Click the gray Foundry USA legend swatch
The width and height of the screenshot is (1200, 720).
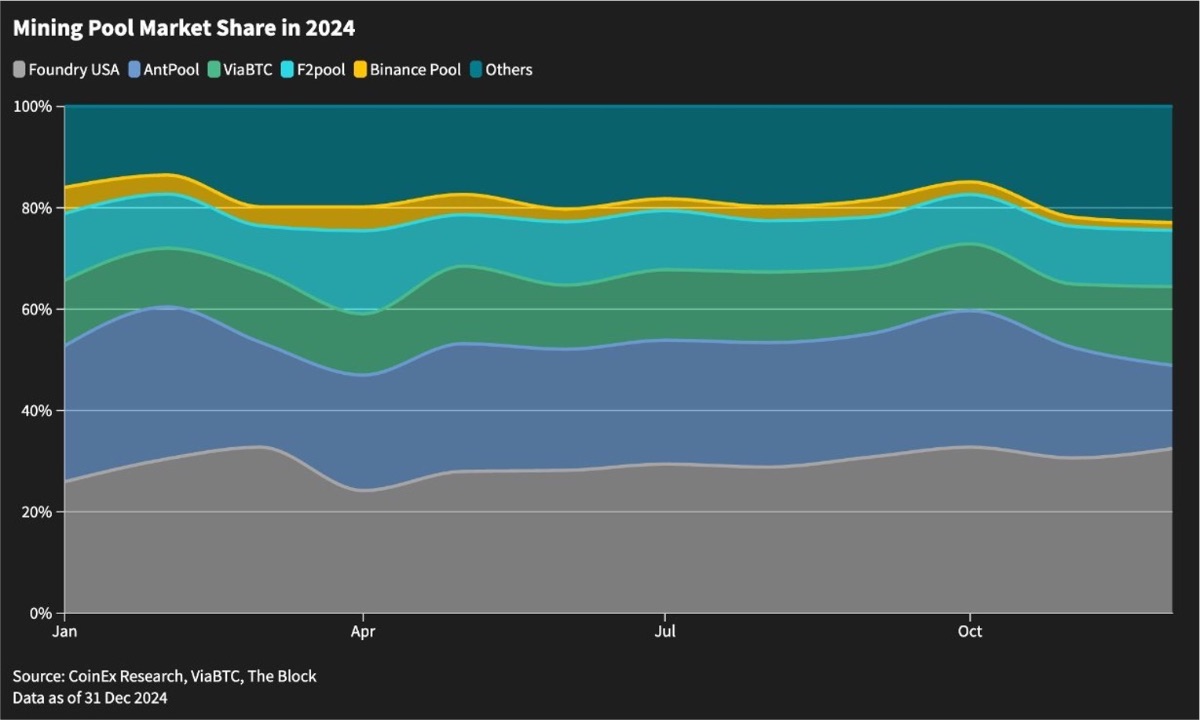pos(19,70)
